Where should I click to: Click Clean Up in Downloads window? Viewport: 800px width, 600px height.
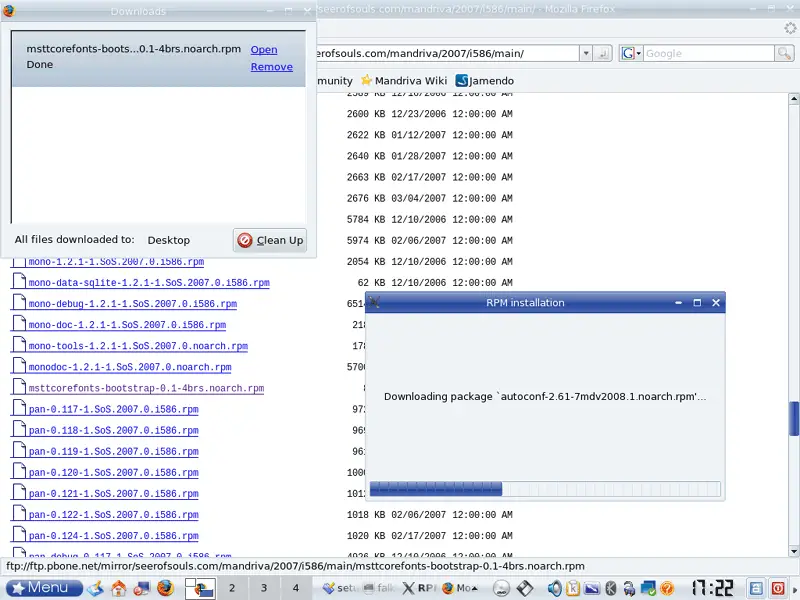point(270,240)
